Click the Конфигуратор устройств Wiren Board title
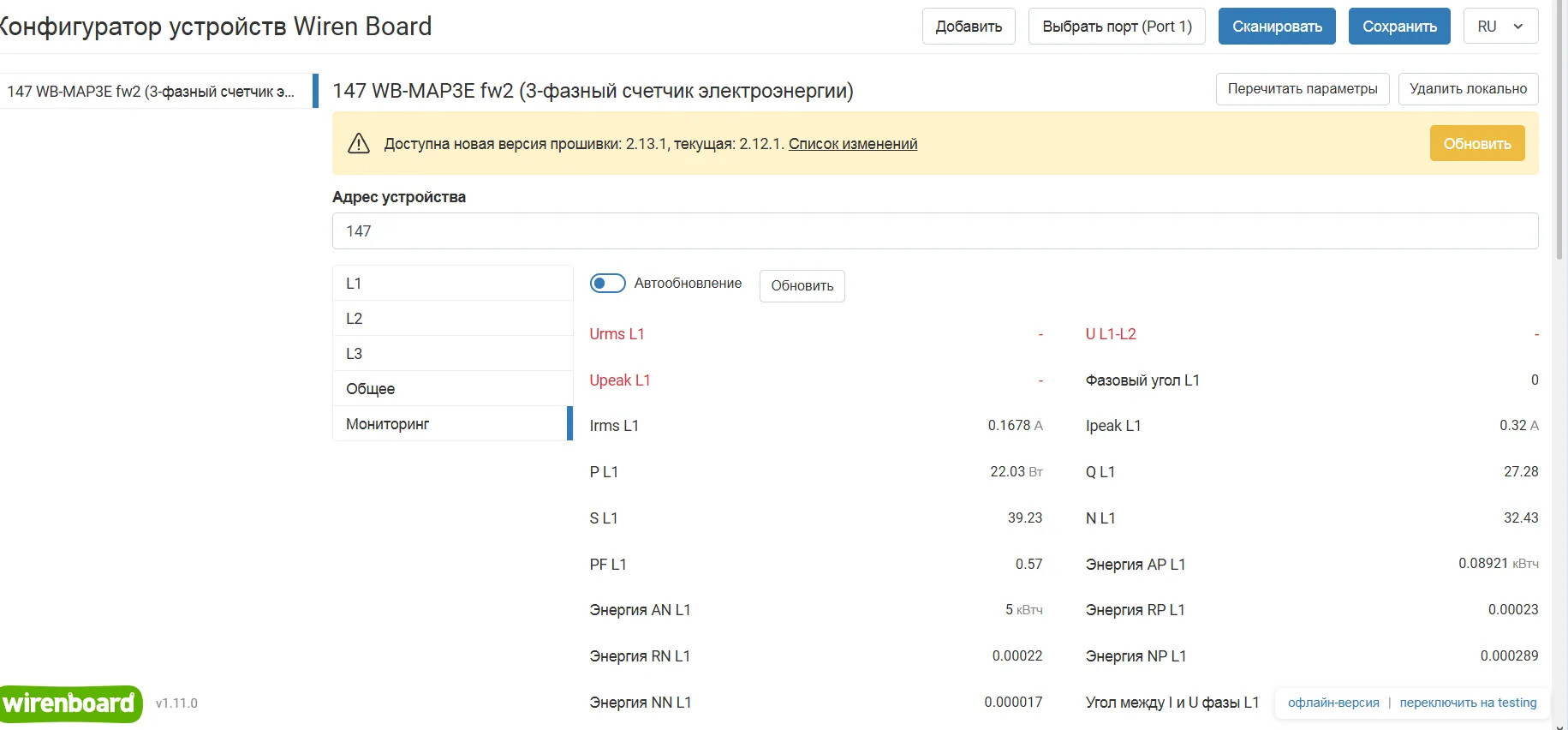The image size is (1568, 730). (x=214, y=27)
